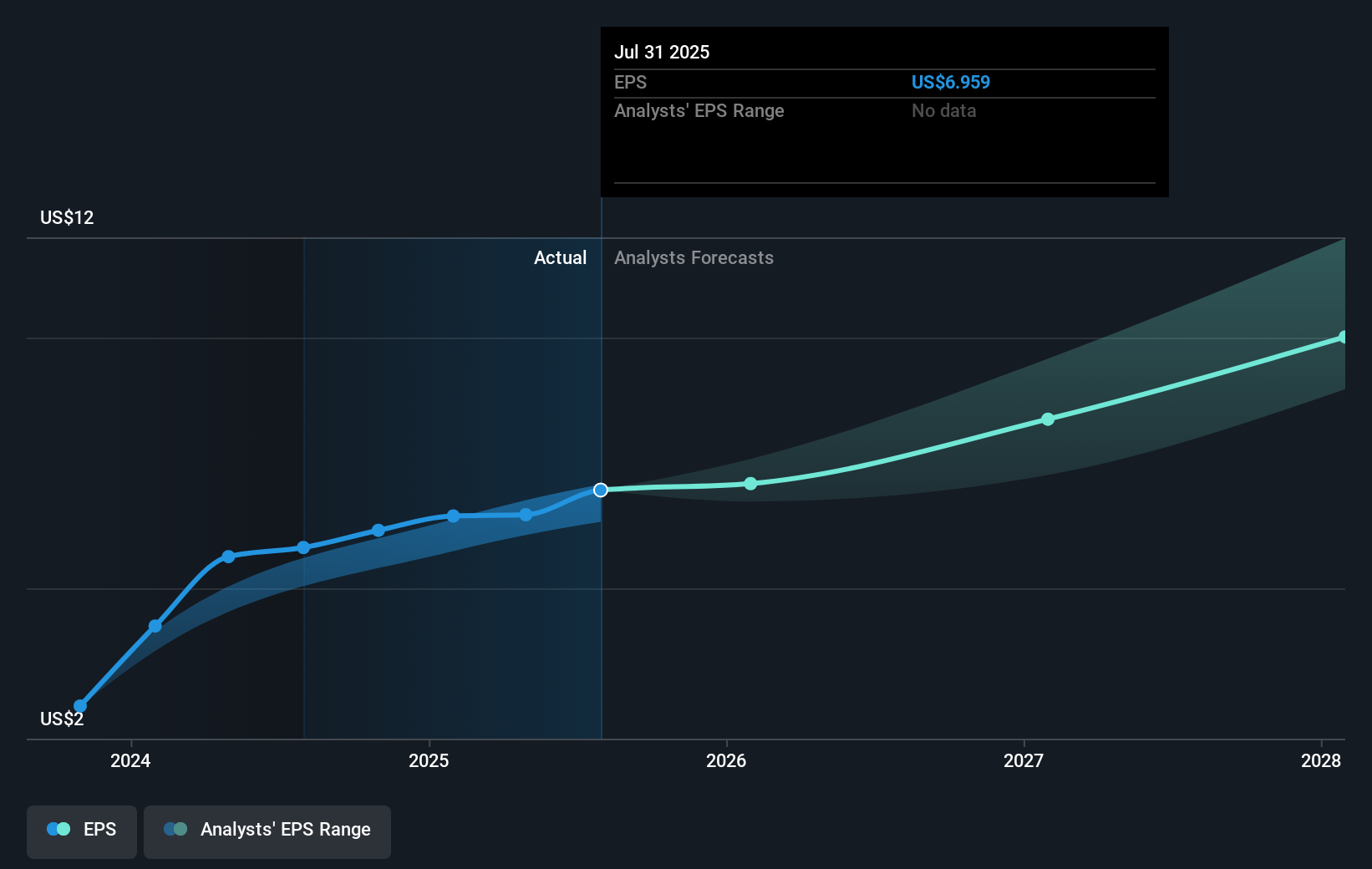Click the US$12 y-axis label

click(67, 218)
